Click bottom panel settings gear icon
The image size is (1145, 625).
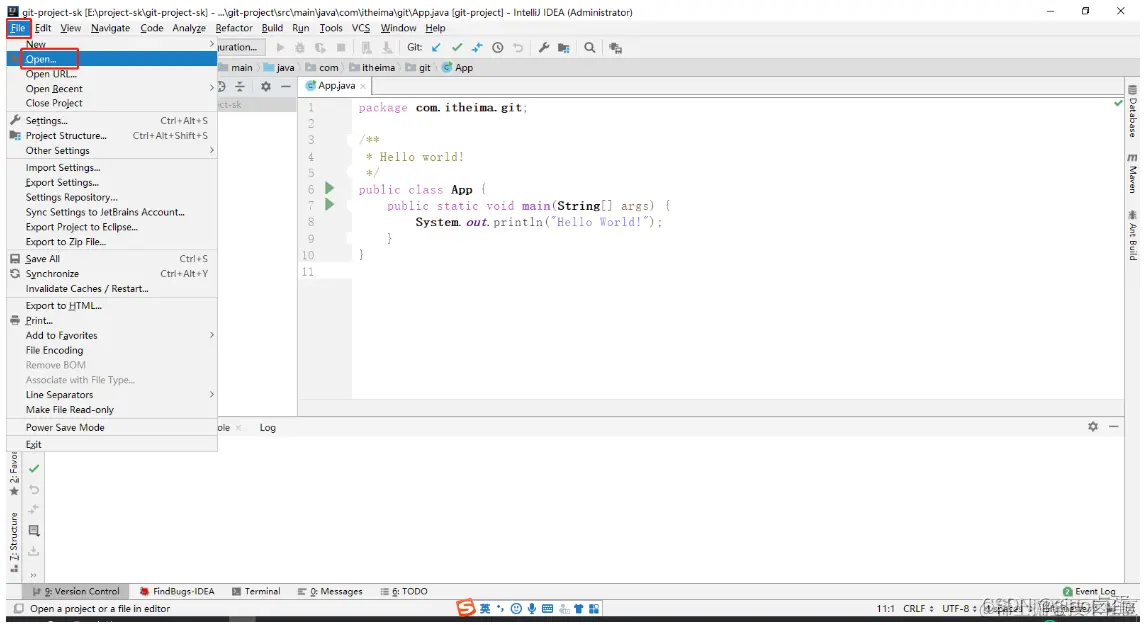tap(1092, 426)
